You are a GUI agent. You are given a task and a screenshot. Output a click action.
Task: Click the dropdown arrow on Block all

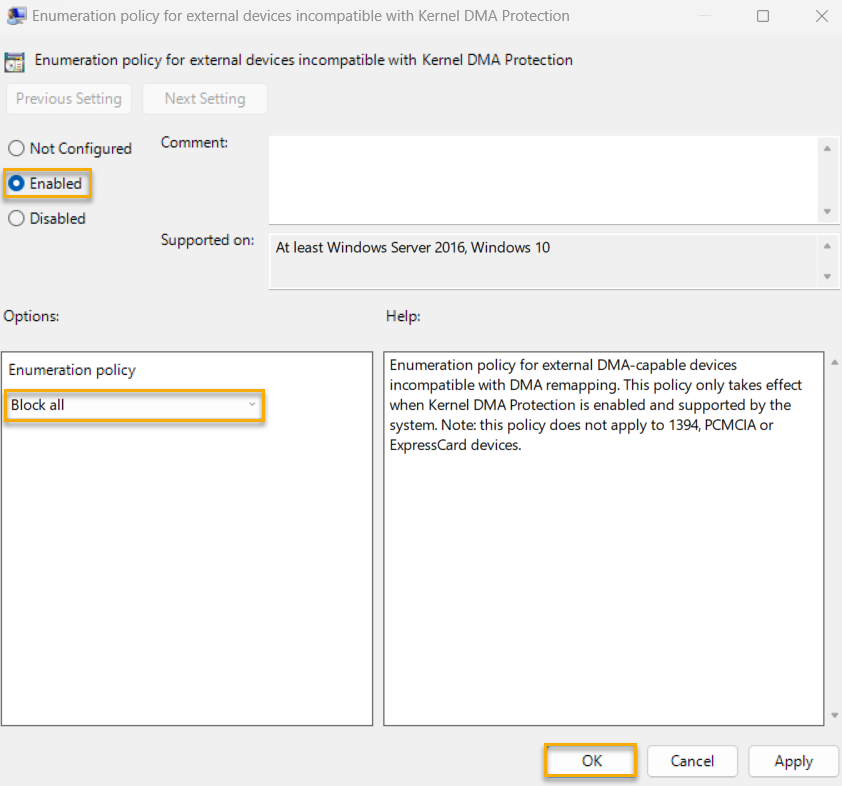coord(253,406)
